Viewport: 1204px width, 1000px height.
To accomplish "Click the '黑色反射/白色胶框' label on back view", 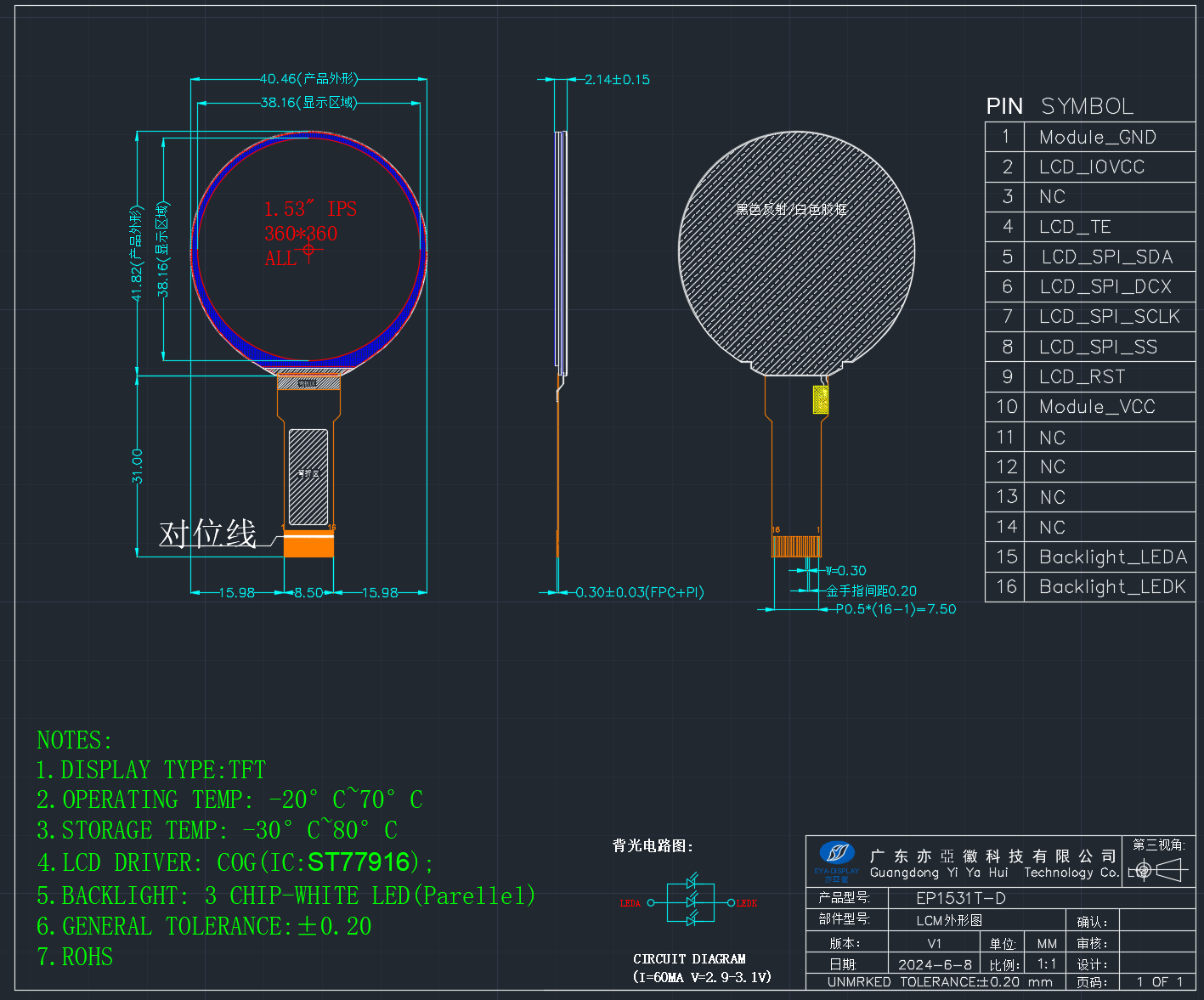I will (791, 209).
